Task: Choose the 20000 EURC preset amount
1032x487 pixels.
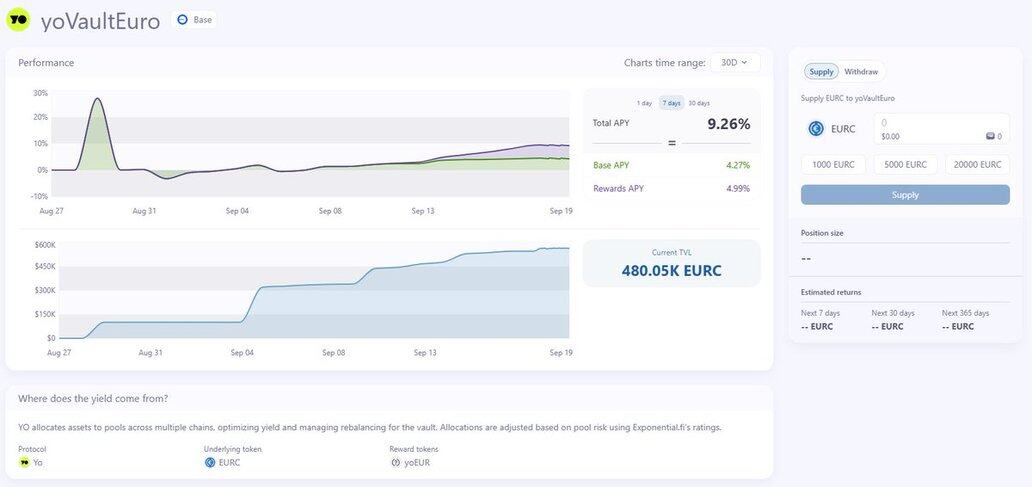Action: (x=977, y=165)
